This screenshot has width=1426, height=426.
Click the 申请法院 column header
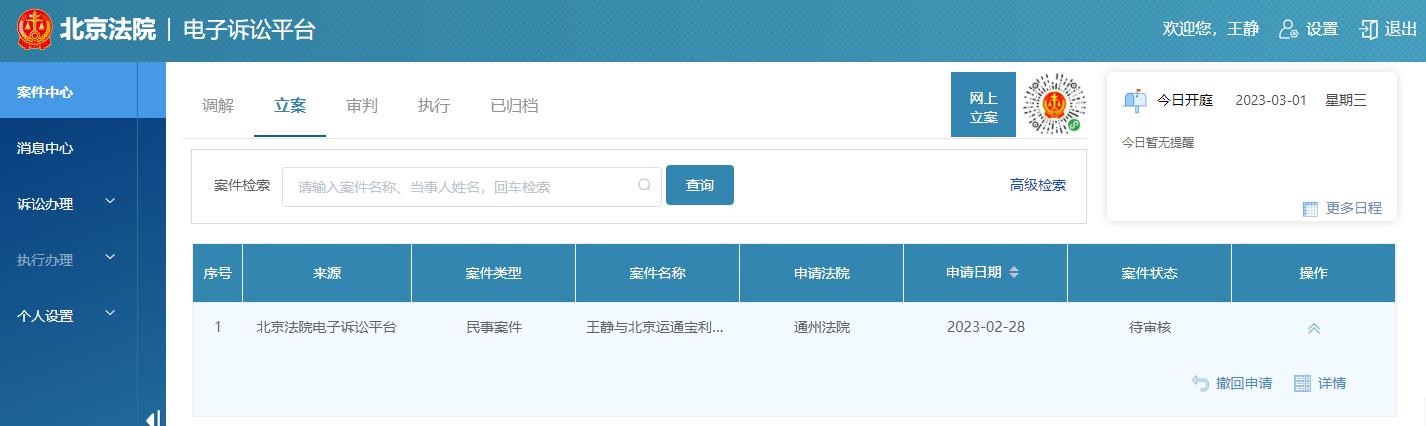[822, 273]
